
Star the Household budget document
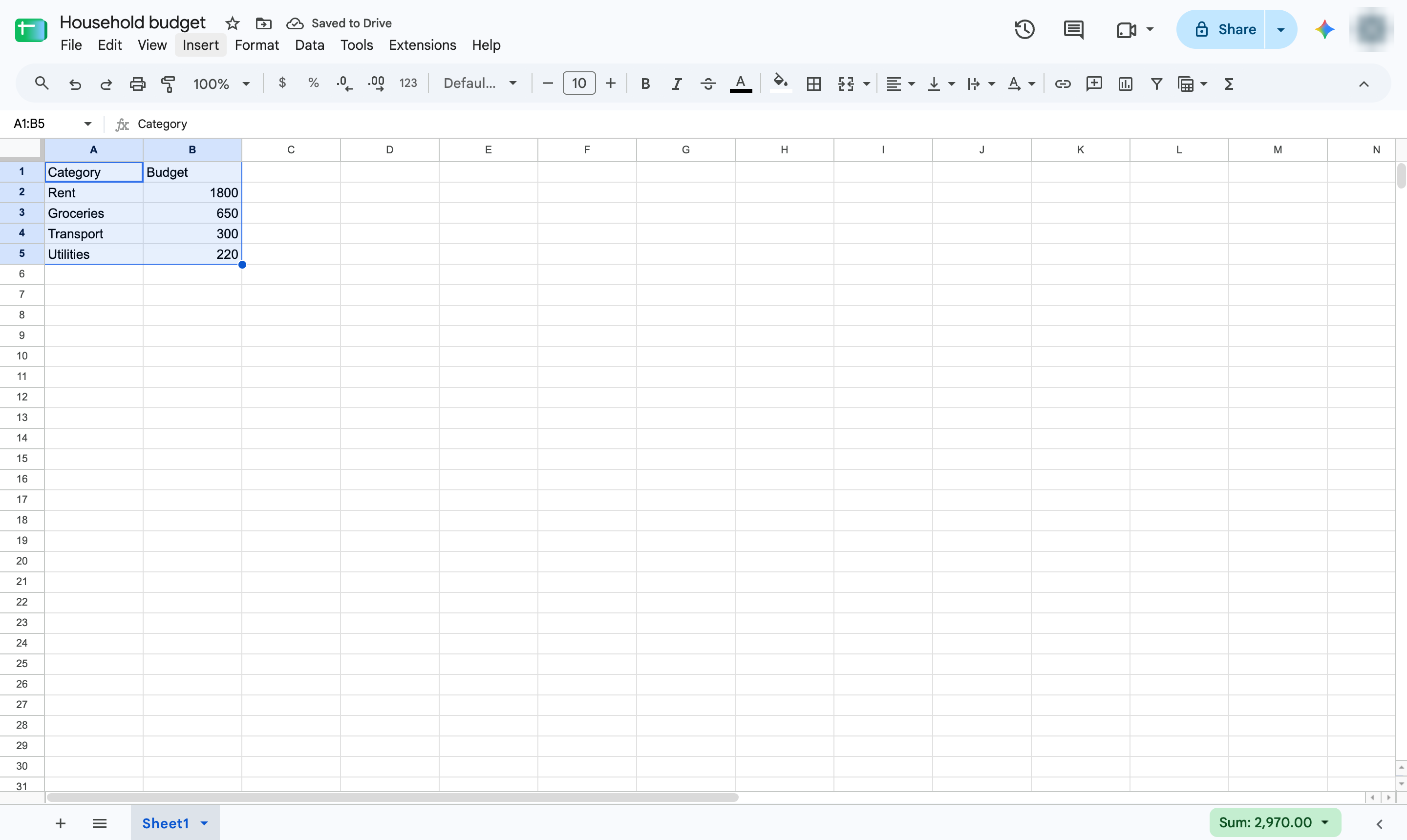pos(232,23)
